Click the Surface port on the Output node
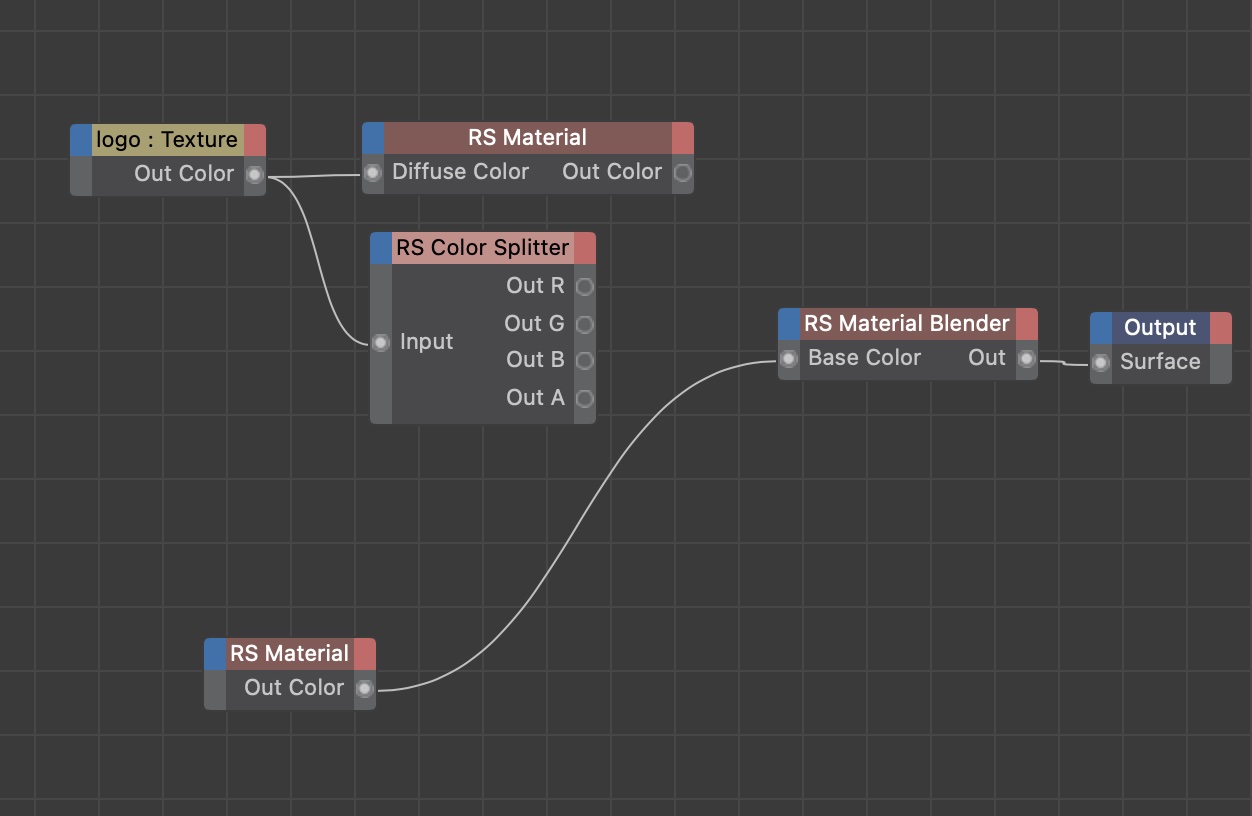This screenshot has height=816, width=1252. tap(1101, 363)
